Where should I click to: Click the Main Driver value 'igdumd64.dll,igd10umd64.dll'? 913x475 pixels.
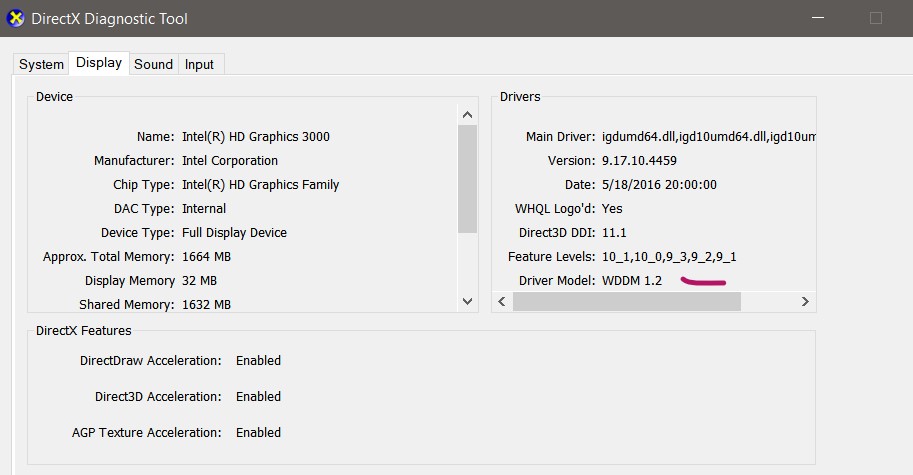[x=708, y=137]
